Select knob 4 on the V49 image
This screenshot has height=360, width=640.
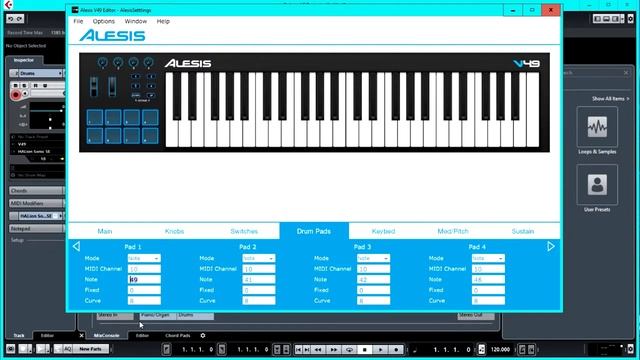coord(149,62)
